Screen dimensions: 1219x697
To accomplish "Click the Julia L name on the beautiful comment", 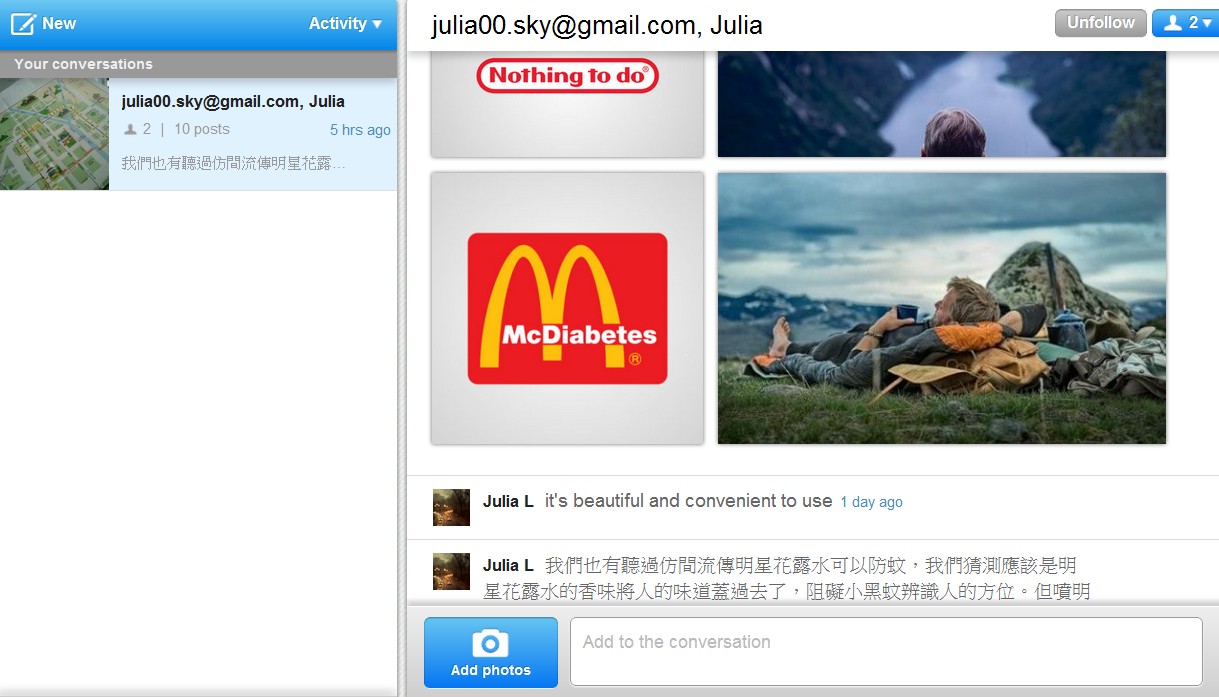I will pos(508,501).
